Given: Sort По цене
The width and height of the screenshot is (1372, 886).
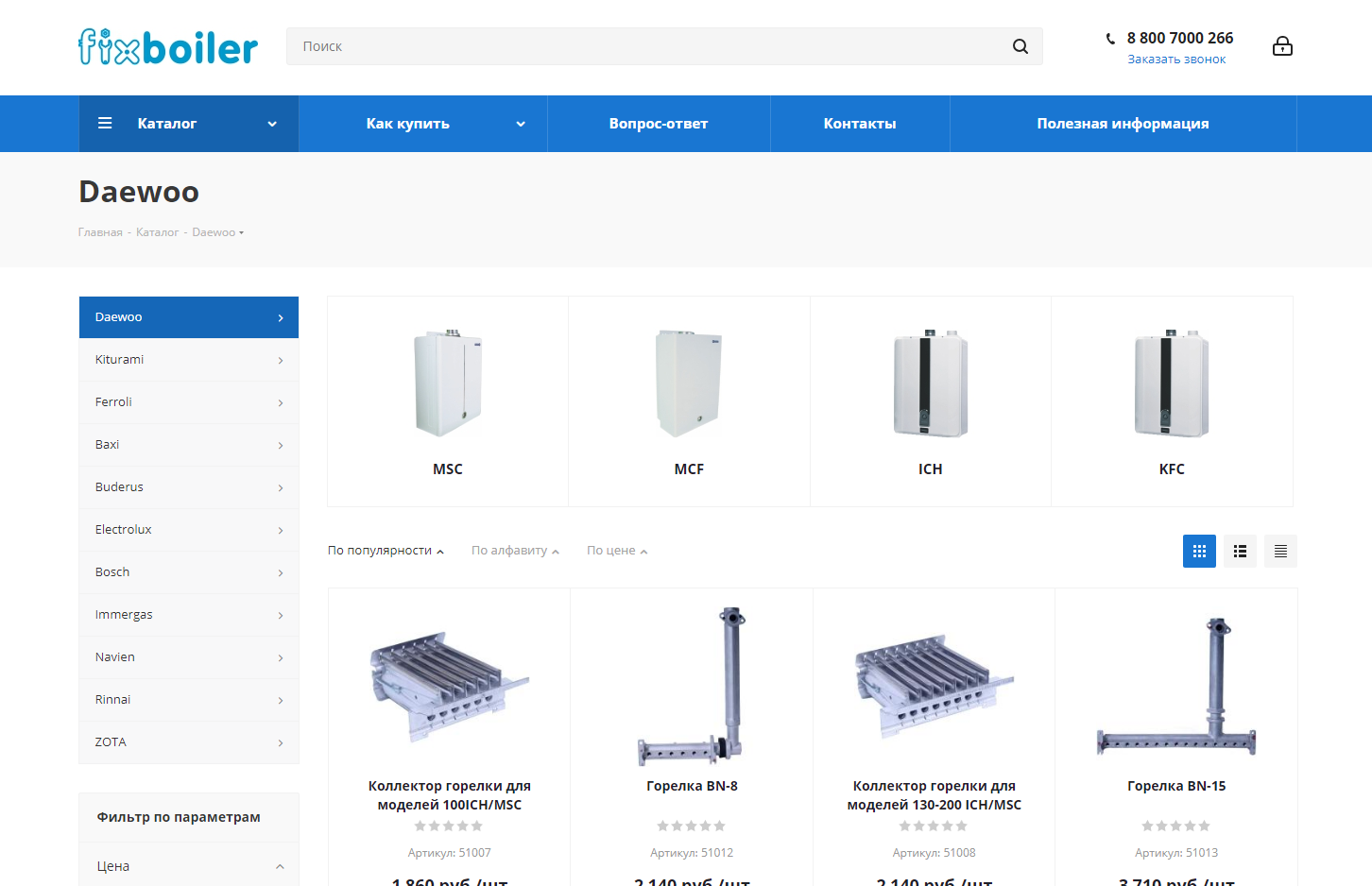Looking at the screenshot, I should click(617, 551).
